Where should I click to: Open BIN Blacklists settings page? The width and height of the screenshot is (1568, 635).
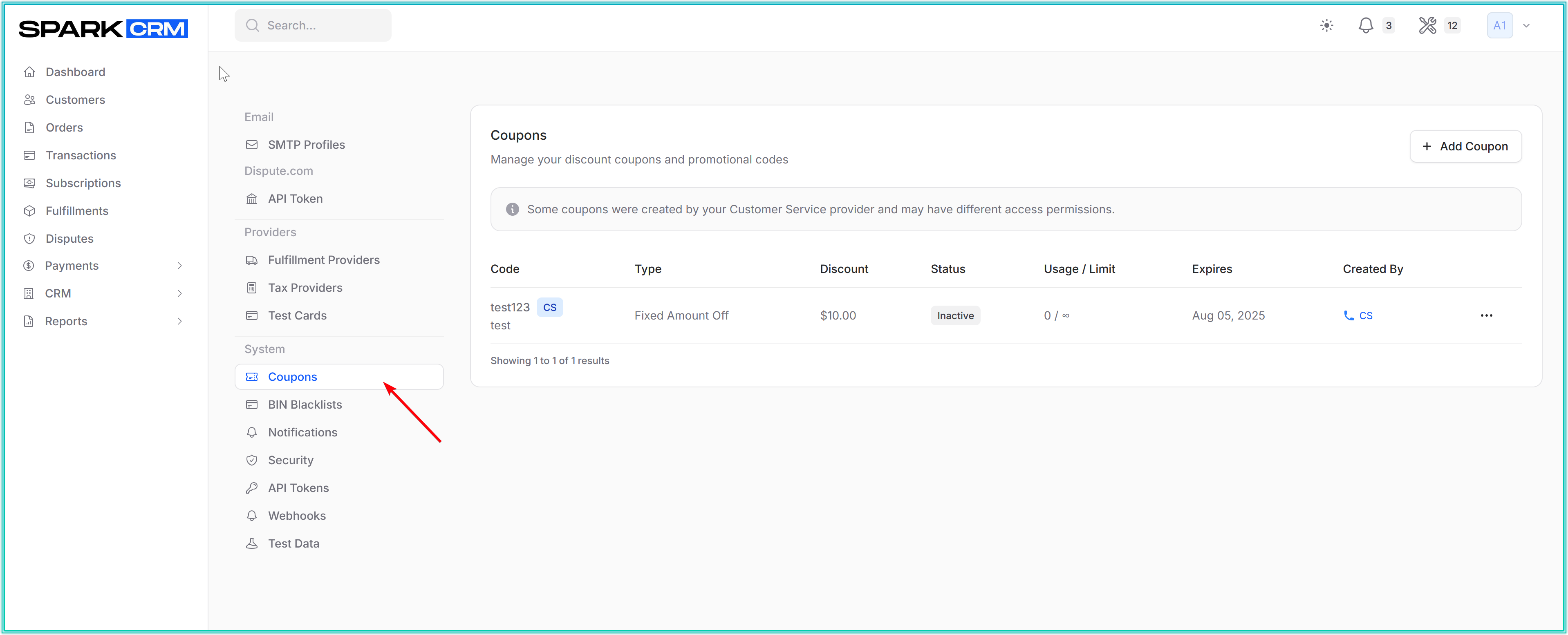click(x=305, y=405)
